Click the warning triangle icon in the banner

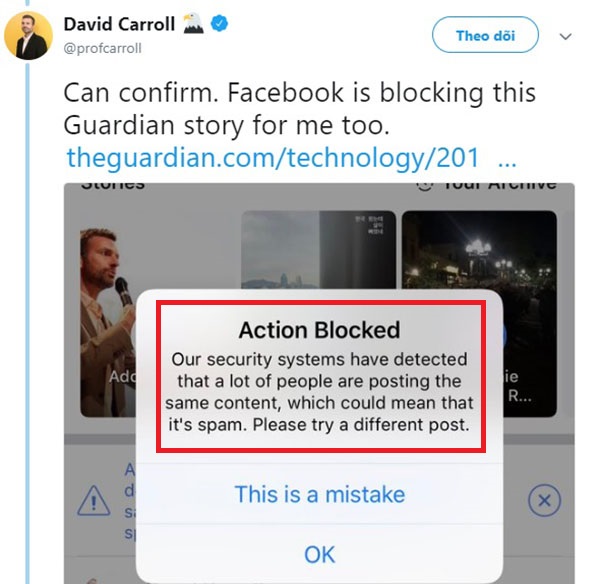94,501
